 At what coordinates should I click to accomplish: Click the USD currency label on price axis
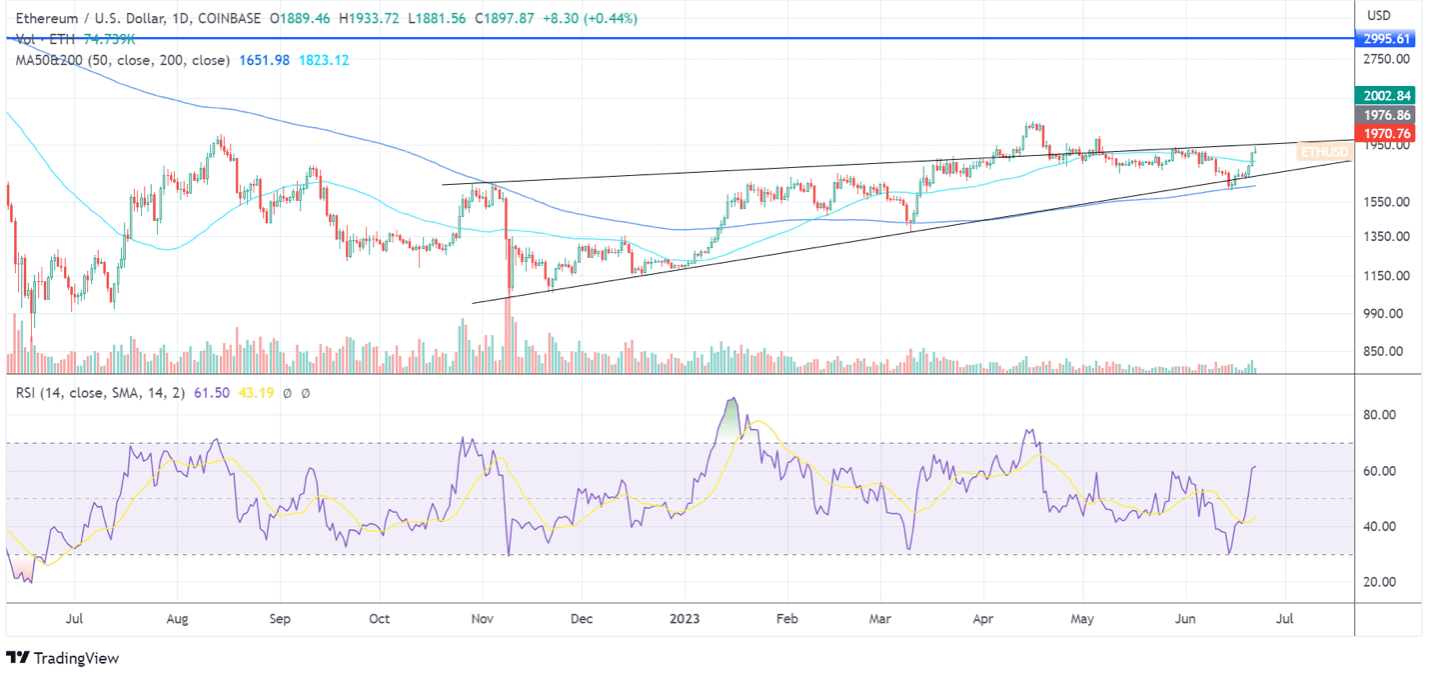pyautogui.click(x=1379, y=15)
